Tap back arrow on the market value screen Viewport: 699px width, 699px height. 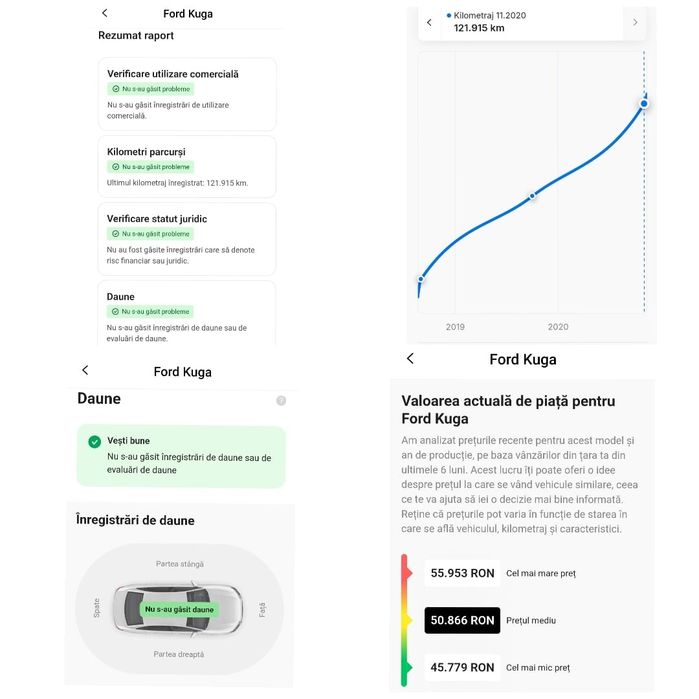(x=410, y=359)
